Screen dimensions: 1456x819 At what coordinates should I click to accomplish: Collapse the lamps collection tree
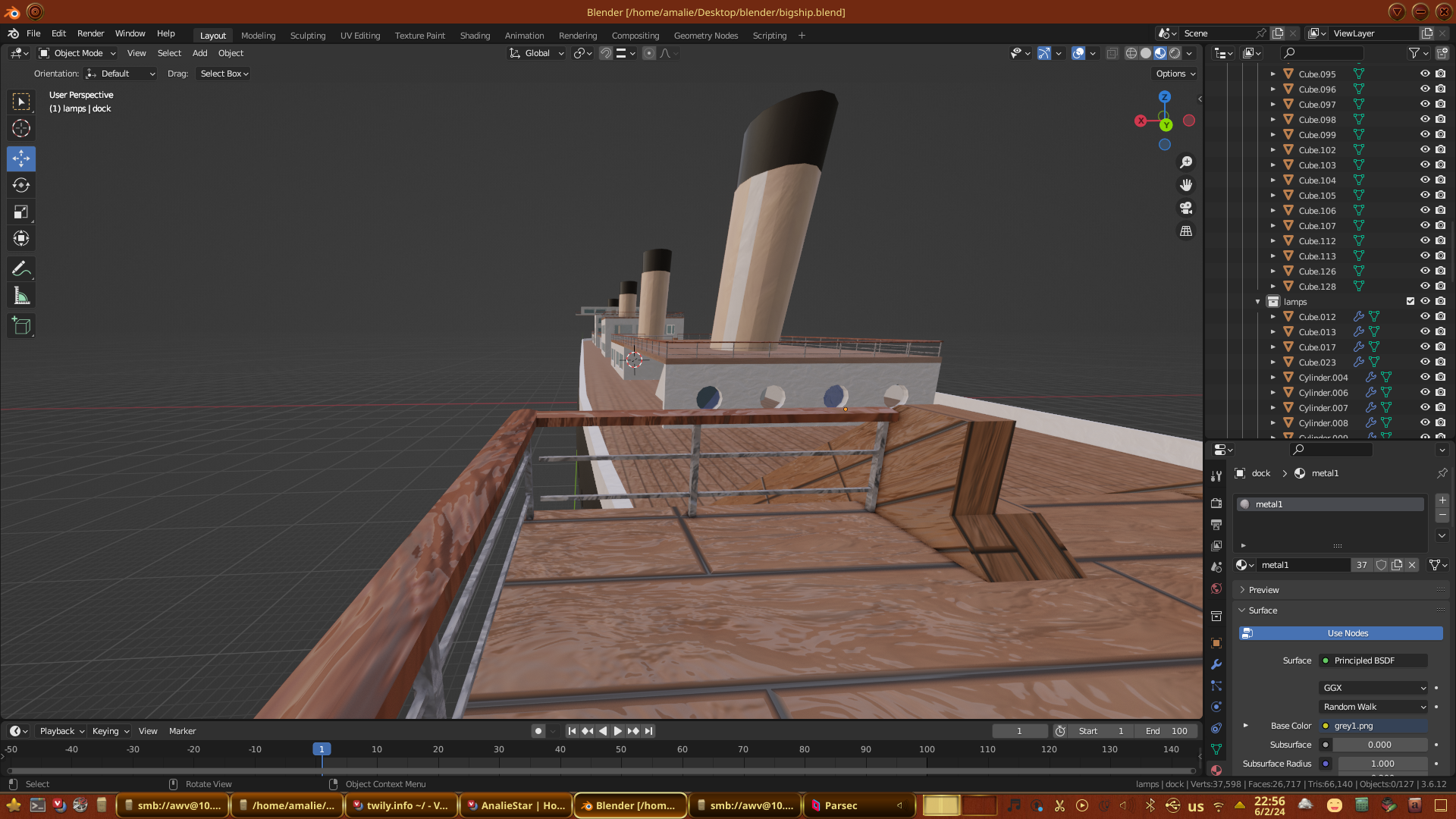(1257, 302)
